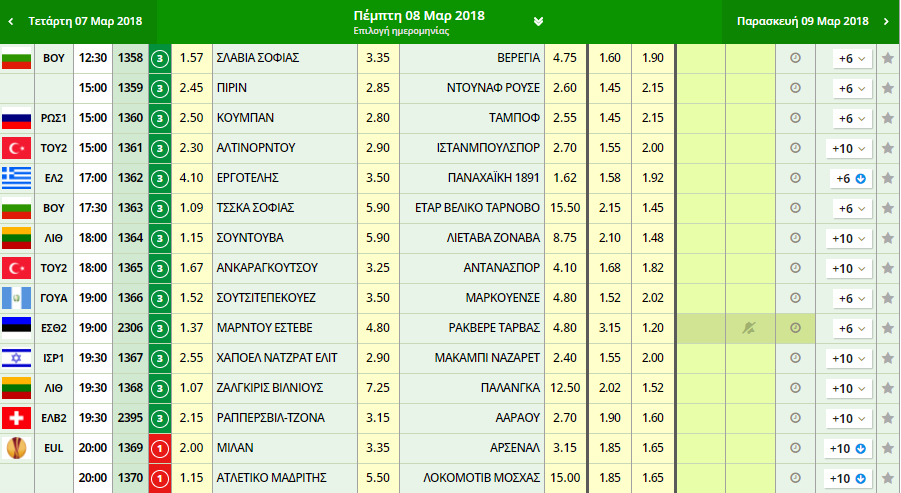The image size is (901, 493).
Task: Click the red 1 badge for ΑΤΛΕΤΙΚΟ ΜΑΔΡΙΤΗΣ
Action: click(x=160, y=478)
